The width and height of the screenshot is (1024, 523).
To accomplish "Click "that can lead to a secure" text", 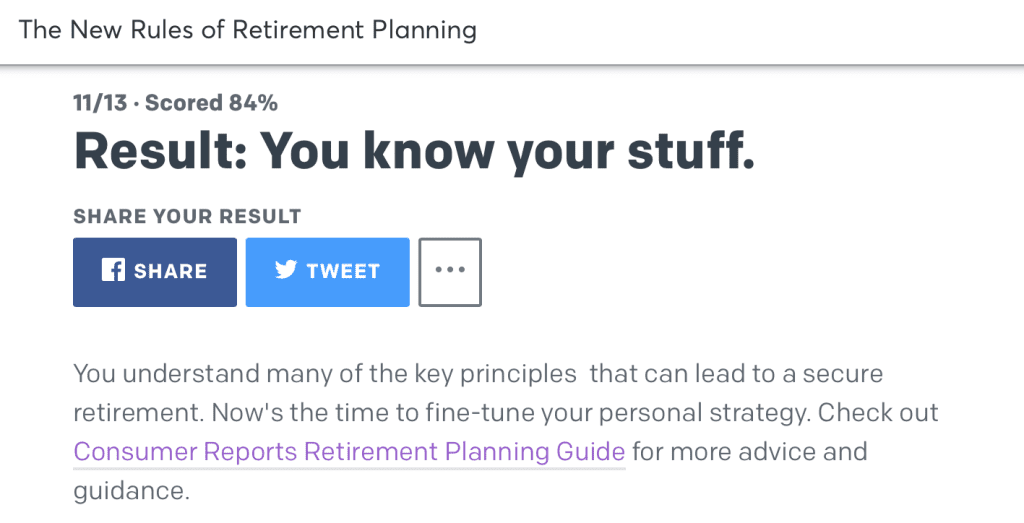I will 736,374.
